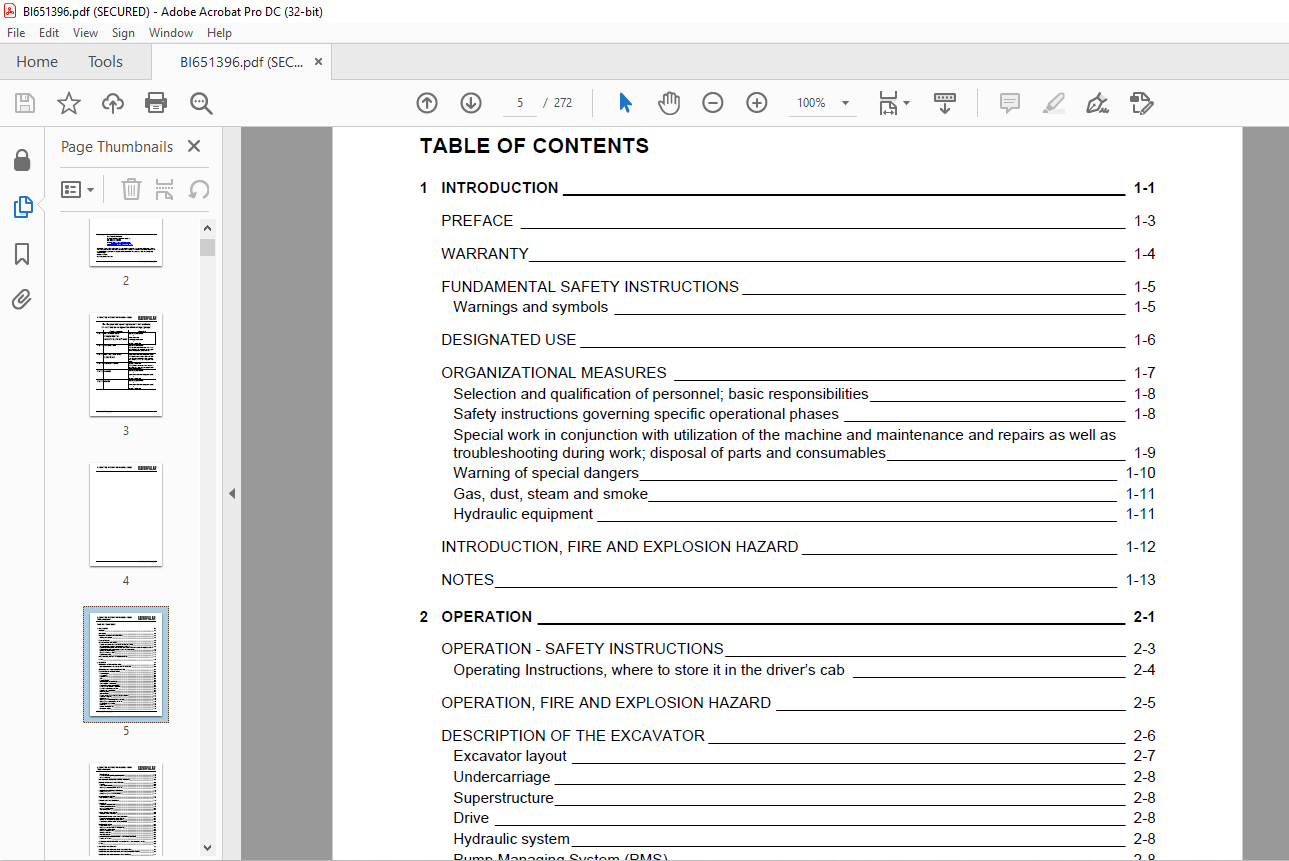Select page 2 thumbnail

tap(126, 243)
